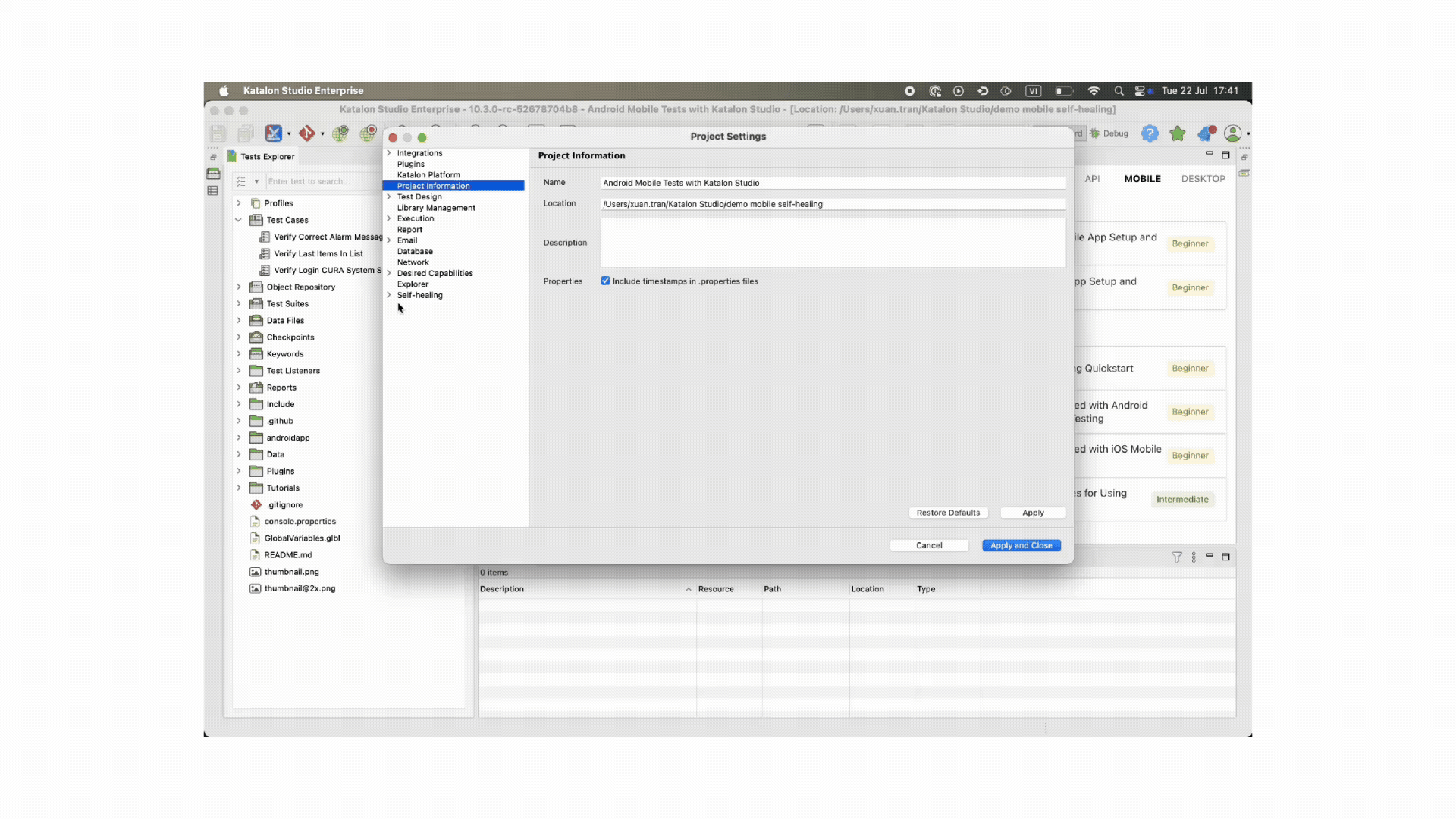Click the red Git toolbar icon
1456x819 pixels.
click(x=306, y=133)
